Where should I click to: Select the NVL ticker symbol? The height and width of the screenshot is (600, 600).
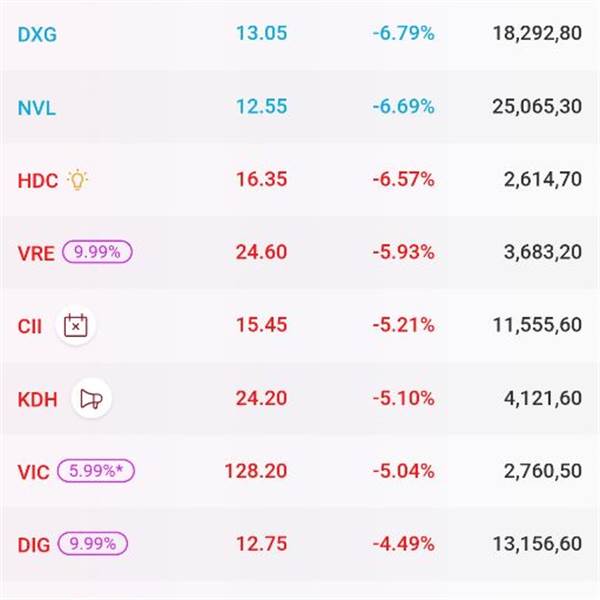click(x=37, y=107)
